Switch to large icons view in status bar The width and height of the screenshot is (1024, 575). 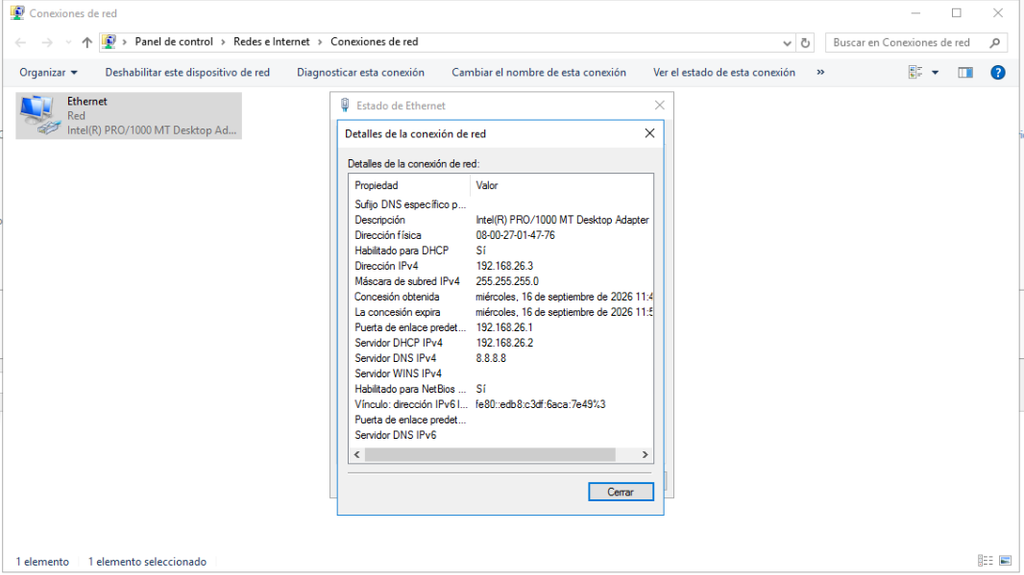click(x=1006, y=561)
